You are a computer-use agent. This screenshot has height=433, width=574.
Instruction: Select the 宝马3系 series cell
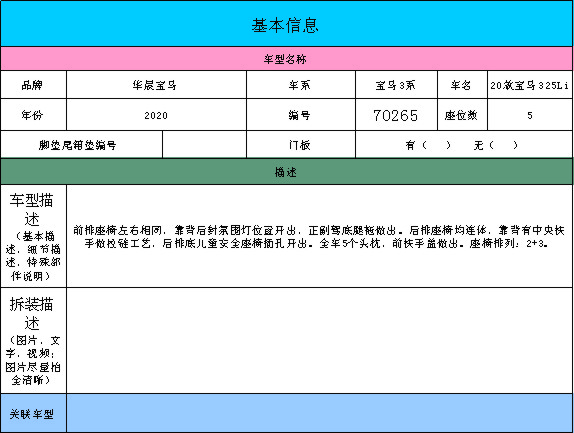point(396,85)
